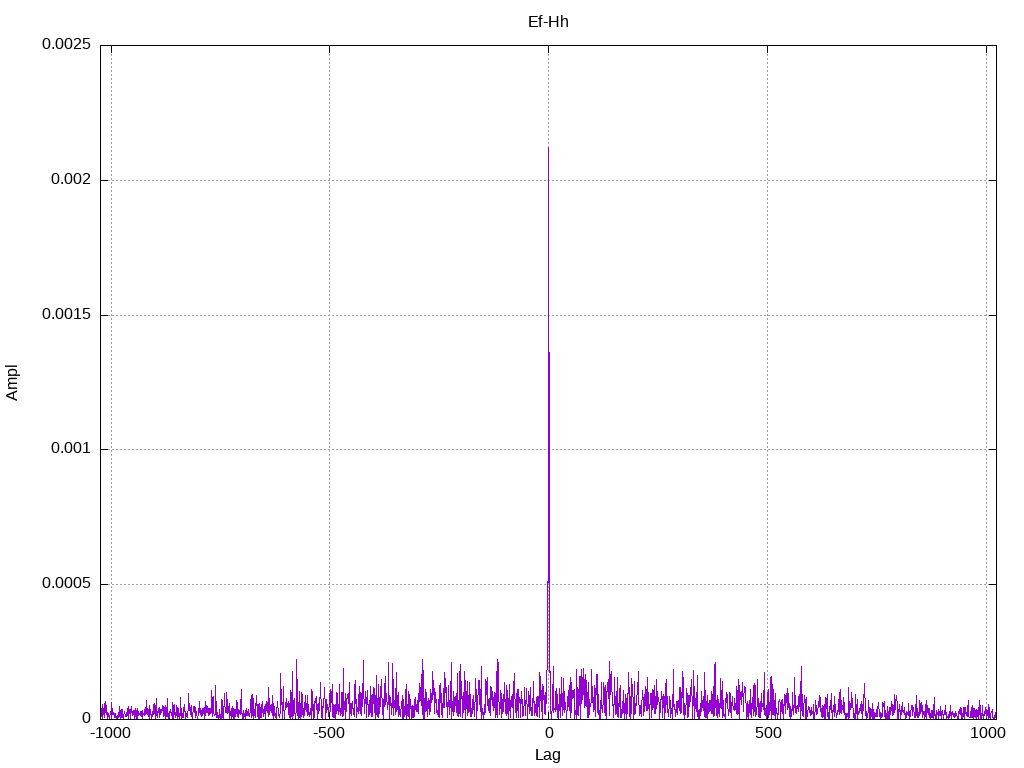This screenshot has height=768, width=1024.
Task: Click the y-axis tick value 0 at origin
Action: tap(87, 718)
